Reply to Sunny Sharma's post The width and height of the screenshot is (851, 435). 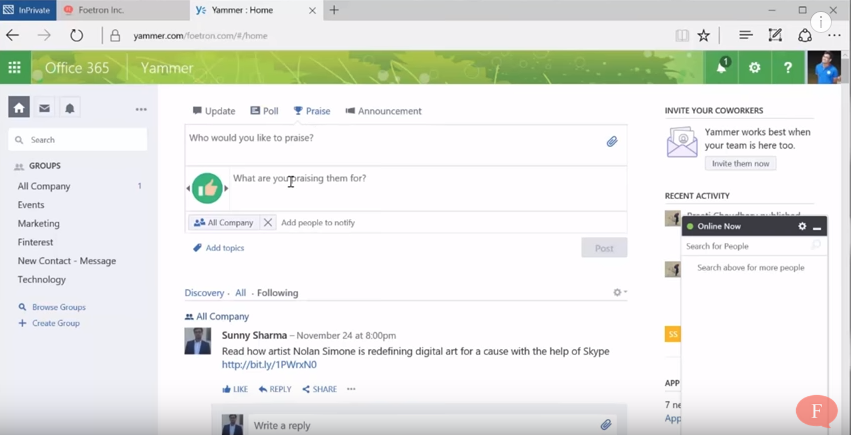pos(275,389)
